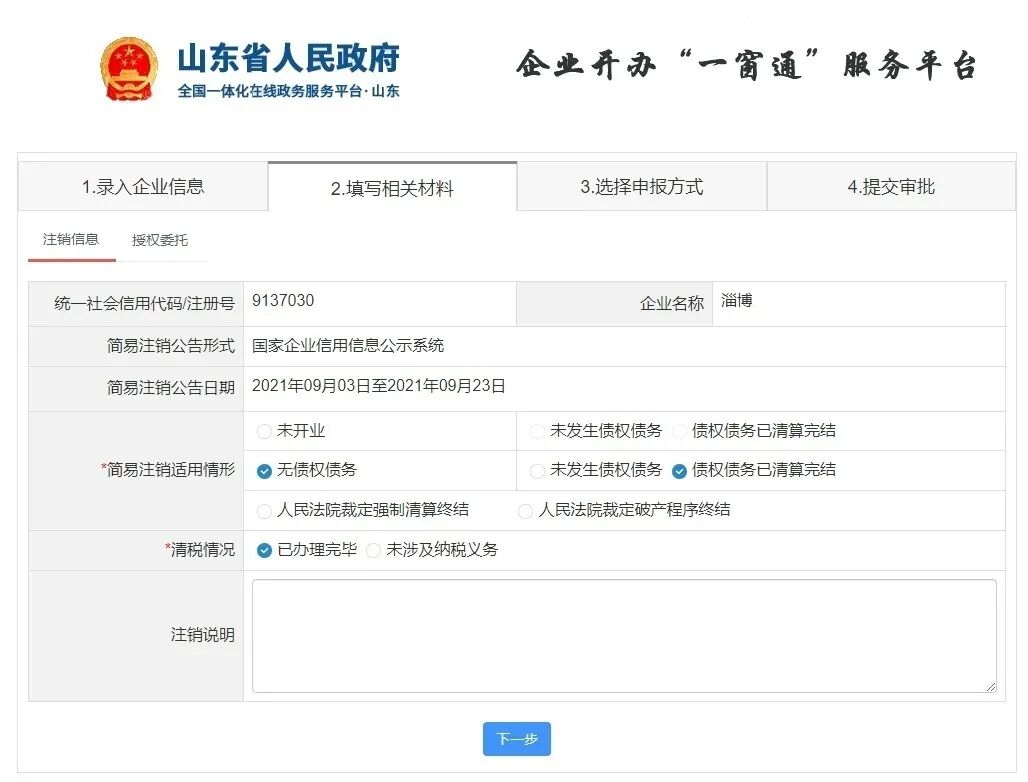1028x782 pixels.
Task: Choose 人民法院裁定破产程序终结 radio option
Action: (525, 511)
